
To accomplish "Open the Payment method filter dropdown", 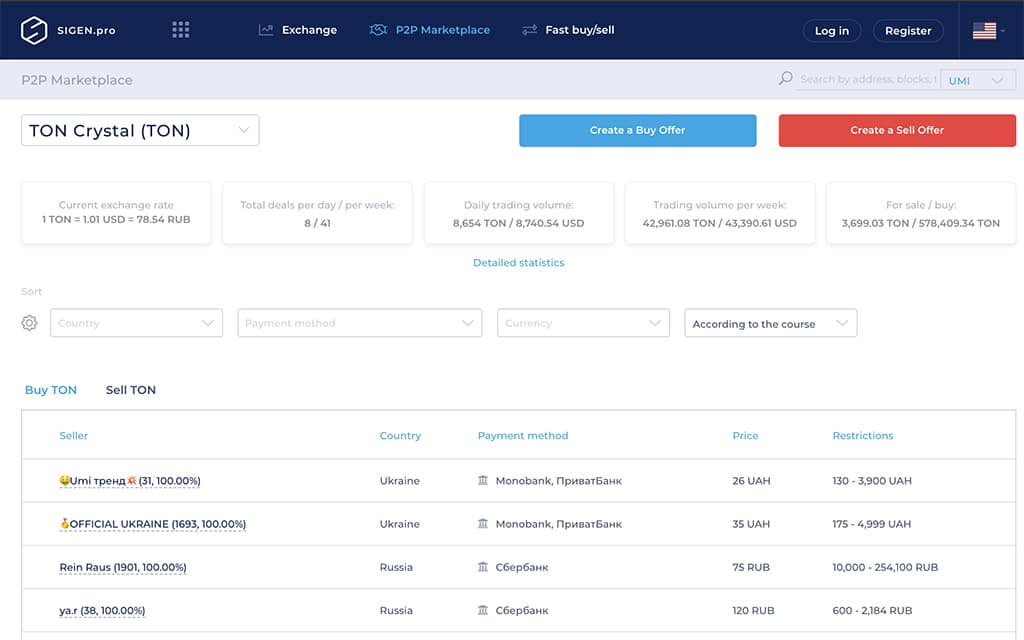I will [x=360, y=323].
